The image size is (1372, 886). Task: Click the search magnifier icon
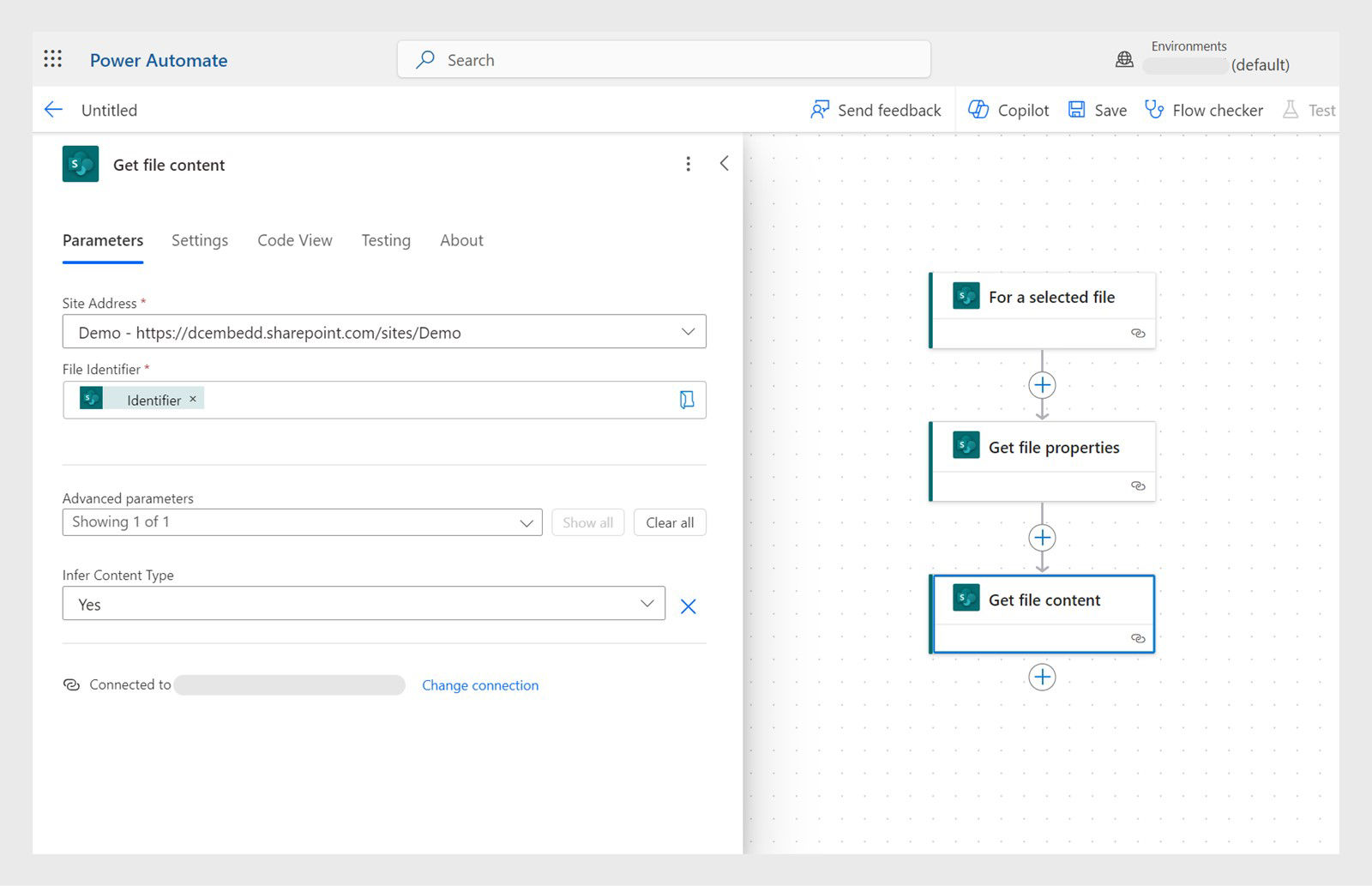pyautogui.click(x=425, y=60)
